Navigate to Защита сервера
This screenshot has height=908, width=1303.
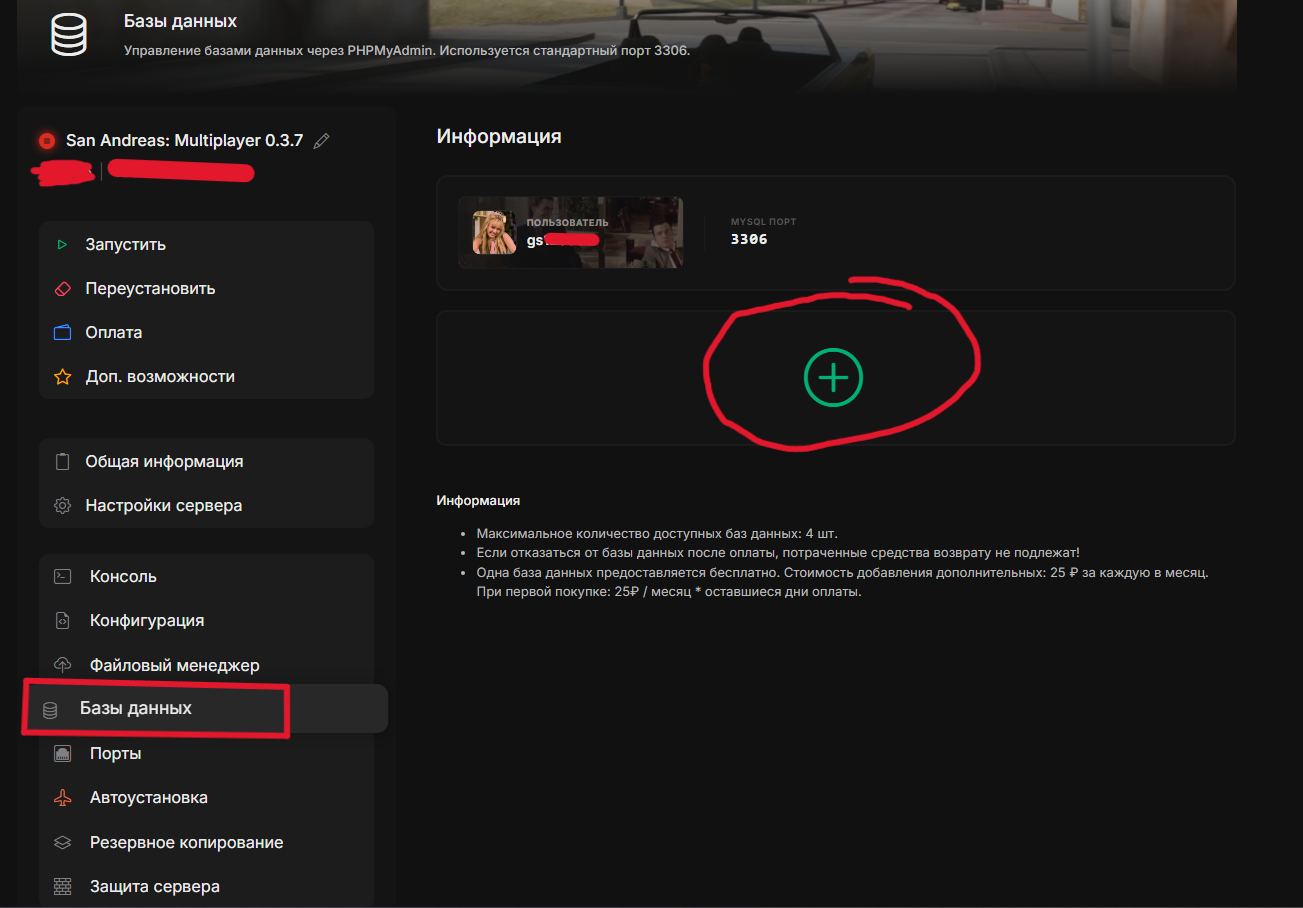[154, 886]
